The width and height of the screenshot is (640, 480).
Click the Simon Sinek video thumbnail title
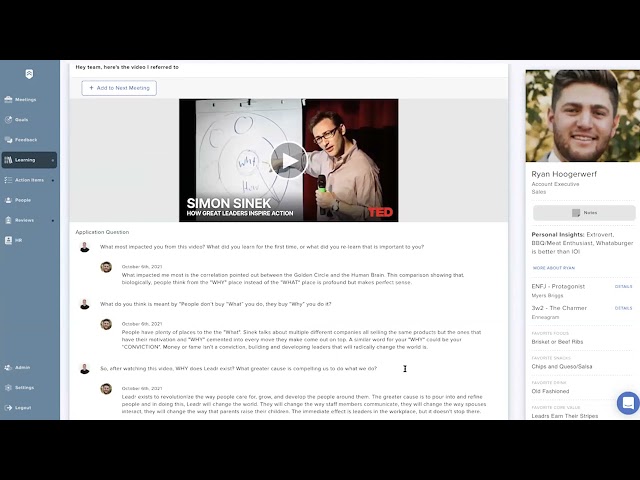240,207
